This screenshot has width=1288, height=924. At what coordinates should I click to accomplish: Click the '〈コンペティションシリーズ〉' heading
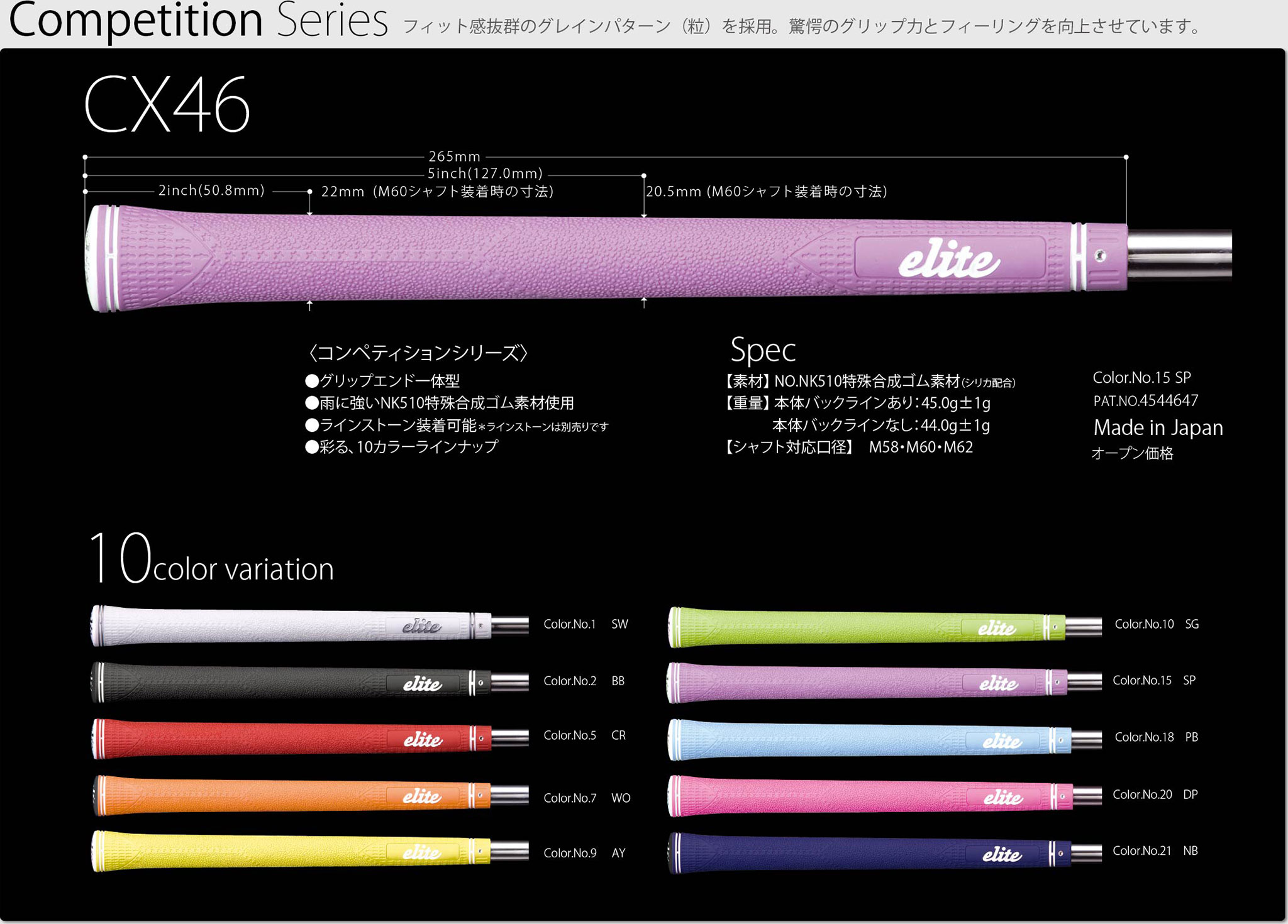coord(418,353)
